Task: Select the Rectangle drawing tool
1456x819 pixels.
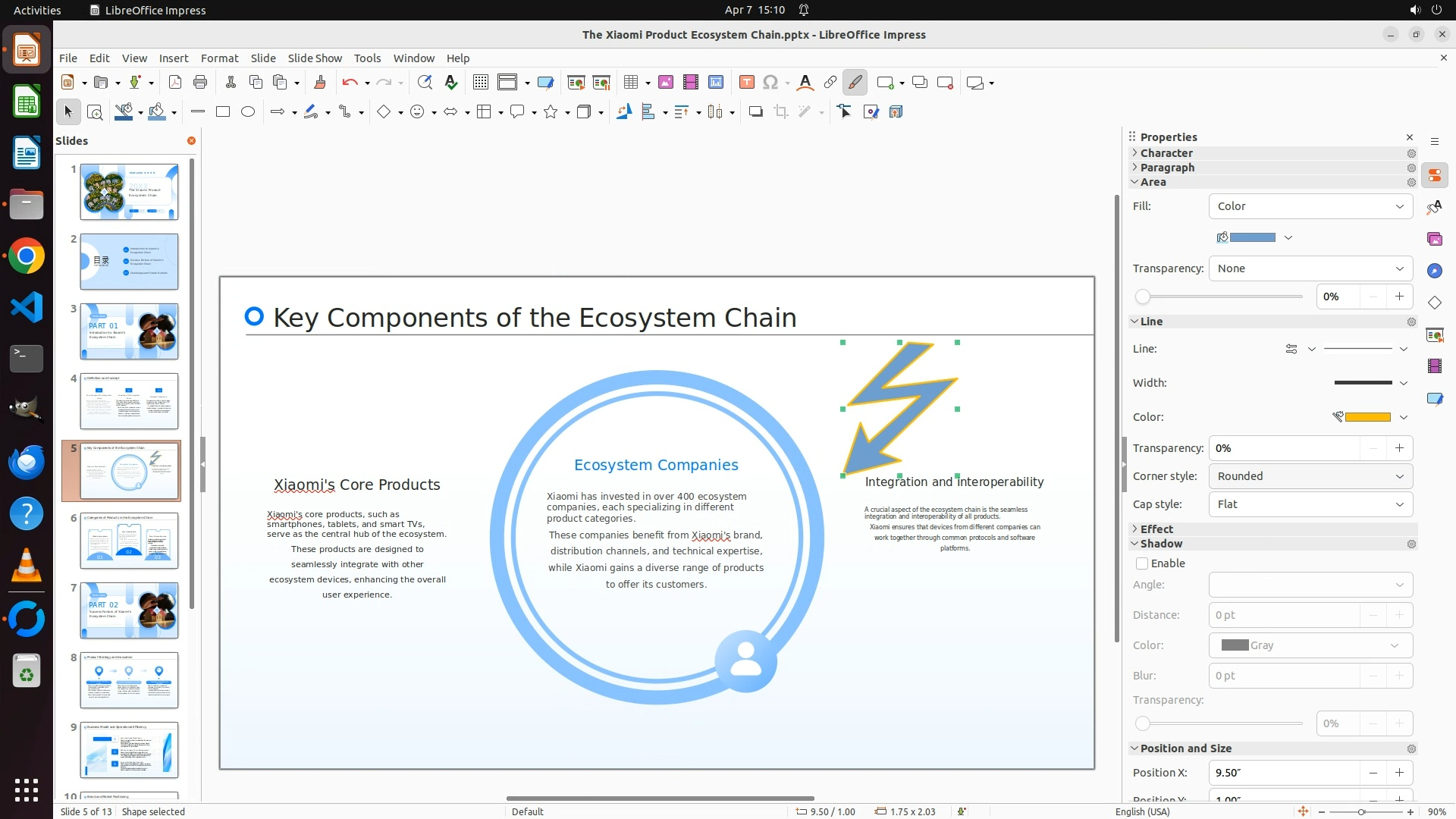Action: pos(223,111)
